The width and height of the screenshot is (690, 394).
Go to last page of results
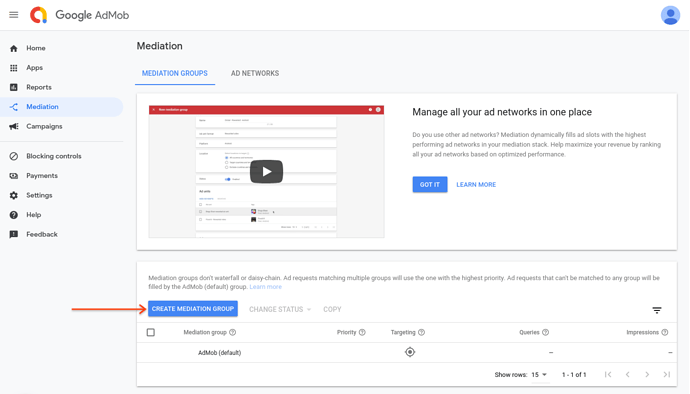tap(667, 375)
